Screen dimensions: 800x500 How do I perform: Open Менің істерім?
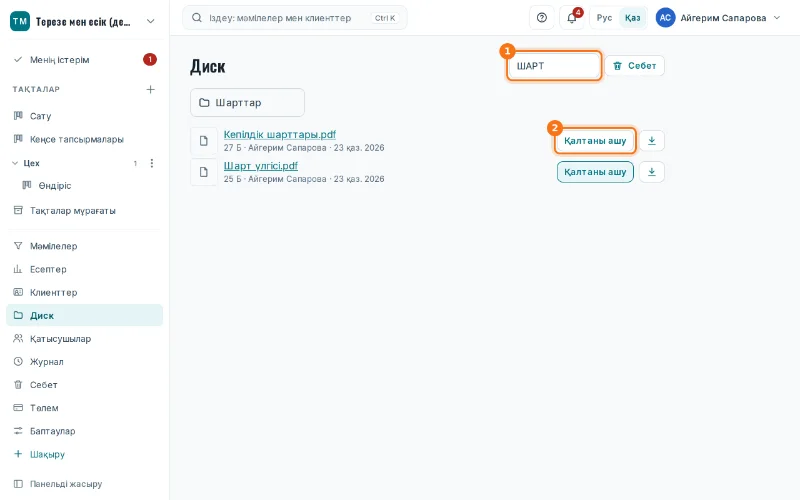pyautogui.click(x=84, y=60)
